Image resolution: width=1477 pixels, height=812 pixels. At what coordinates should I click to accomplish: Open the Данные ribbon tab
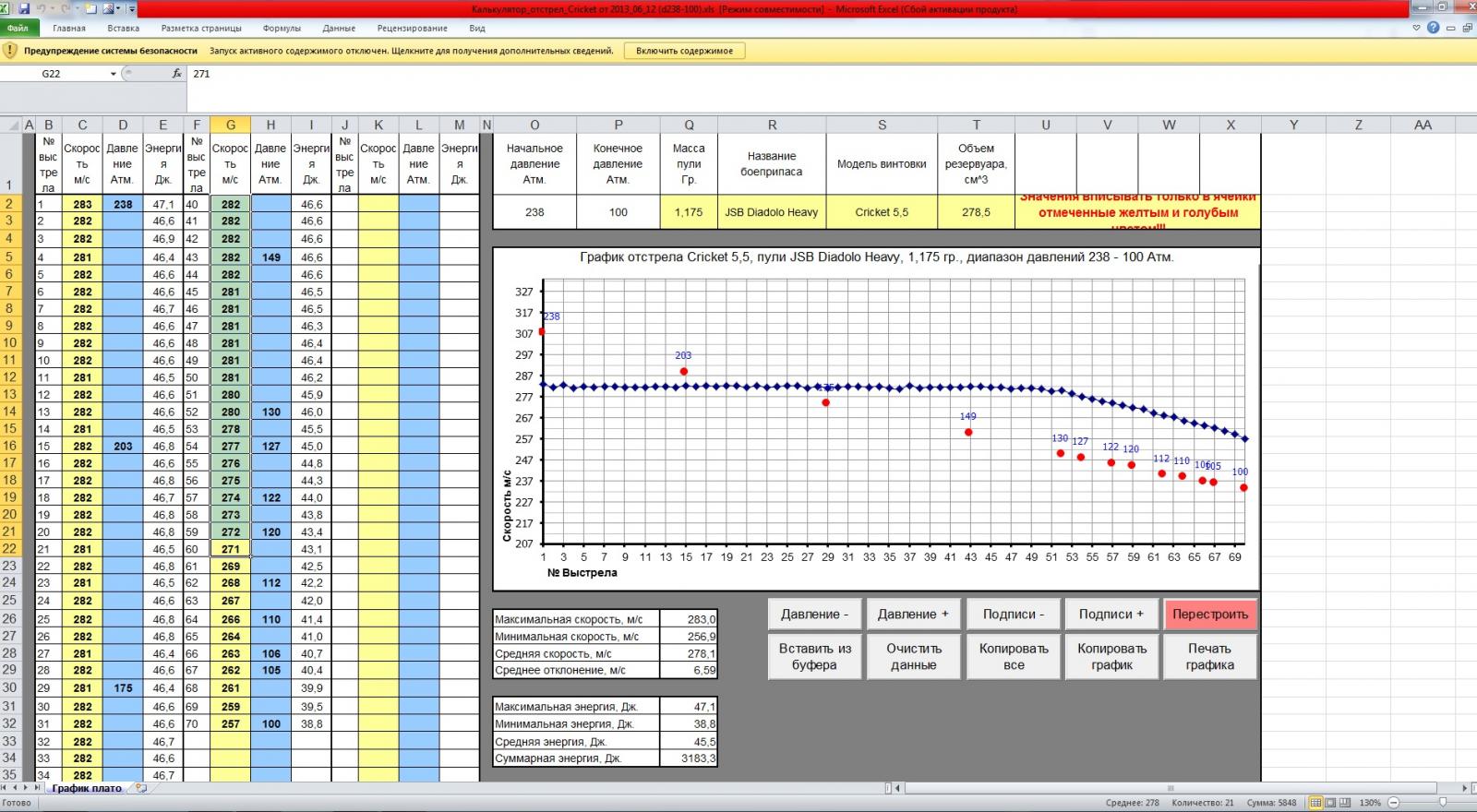[x=339, y=29]
